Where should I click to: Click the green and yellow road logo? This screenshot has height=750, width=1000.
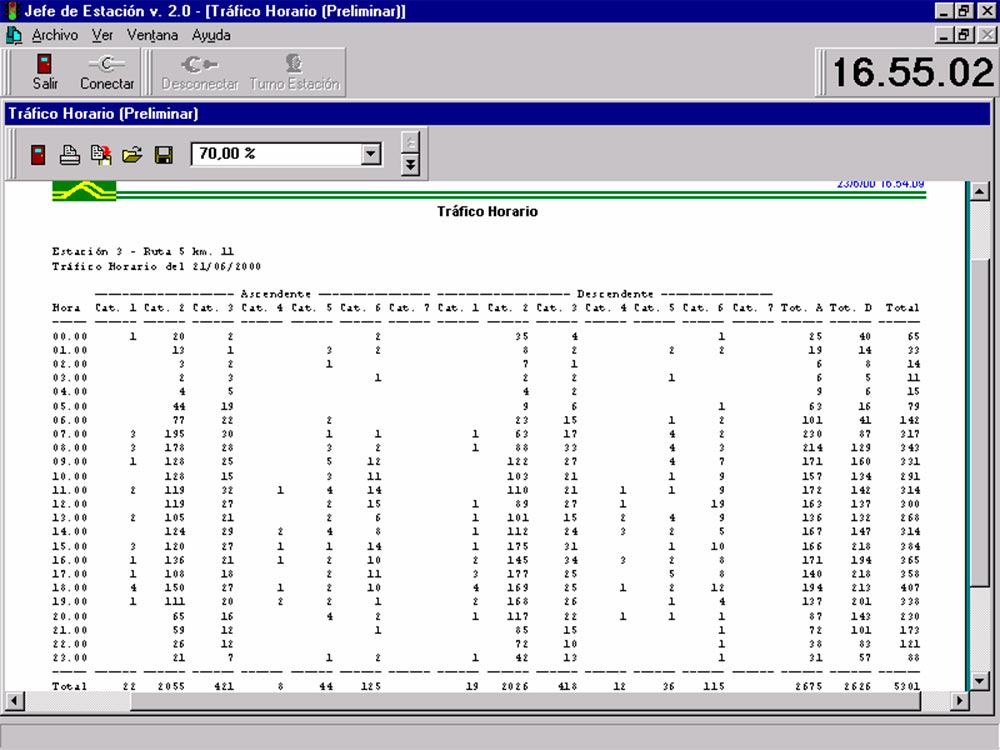(84, 191)
